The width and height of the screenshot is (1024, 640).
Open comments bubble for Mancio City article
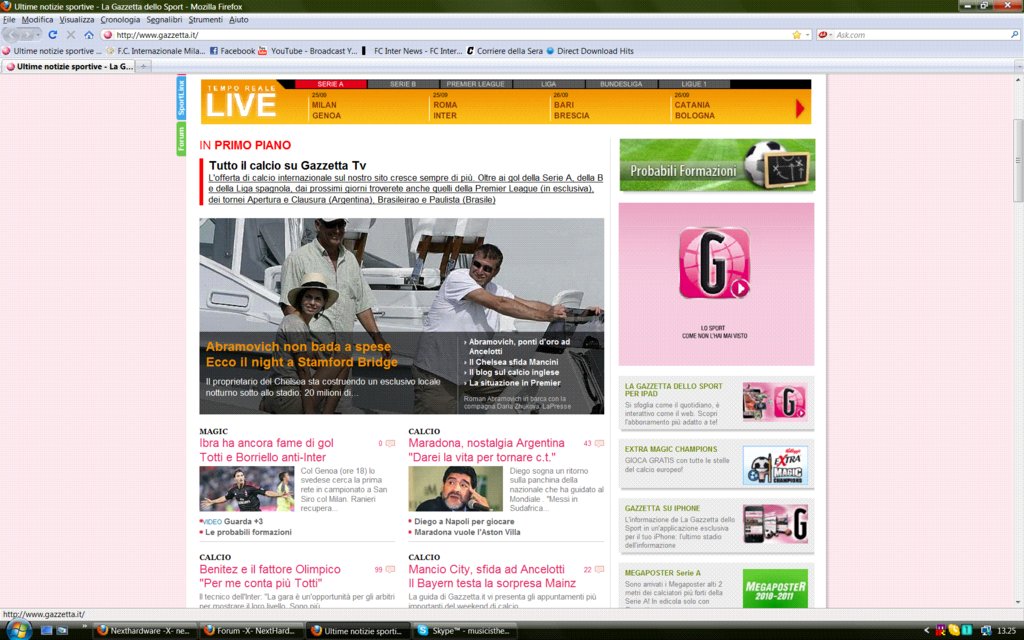[x=599, y=569]
